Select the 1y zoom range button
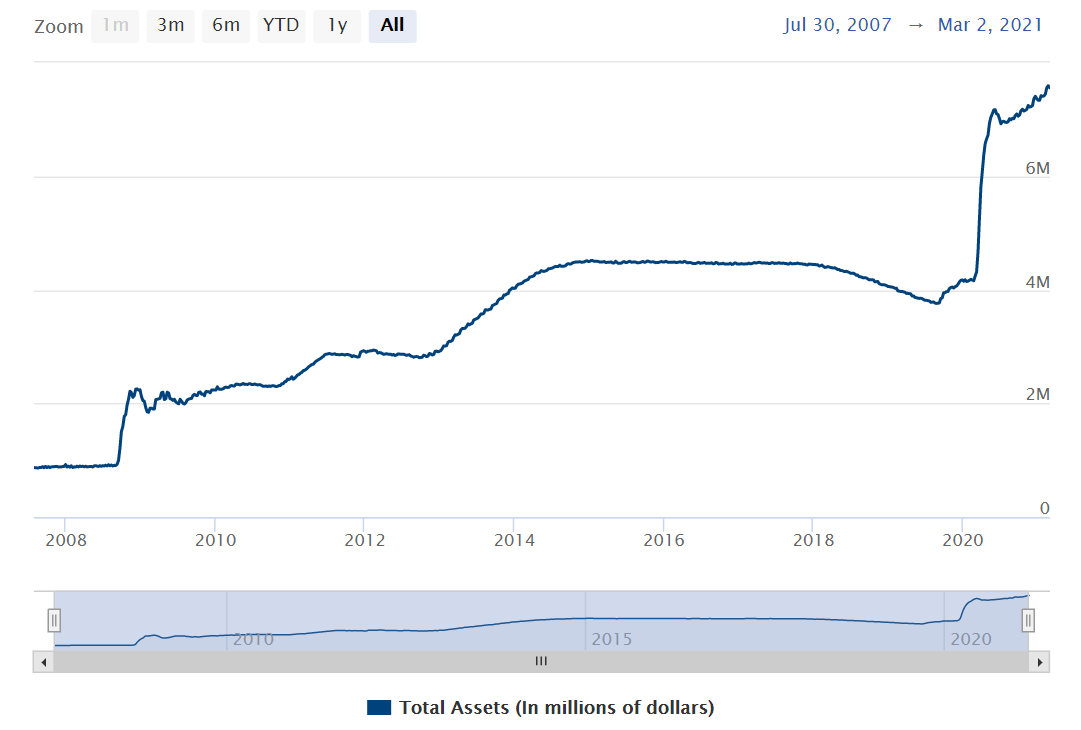Viewport: 1081px width, 730px height. 337,26
